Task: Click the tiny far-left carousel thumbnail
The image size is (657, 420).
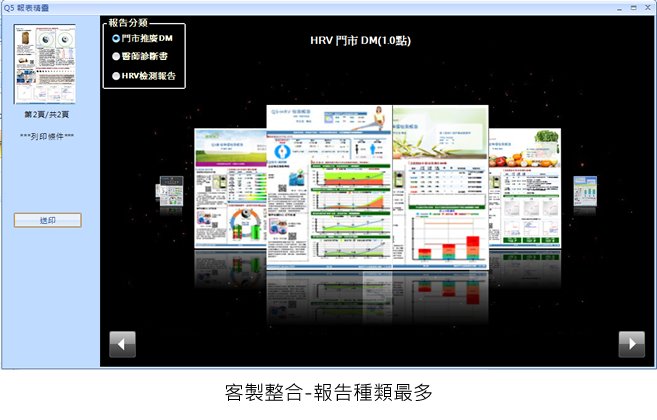Action: coord(168,189)
